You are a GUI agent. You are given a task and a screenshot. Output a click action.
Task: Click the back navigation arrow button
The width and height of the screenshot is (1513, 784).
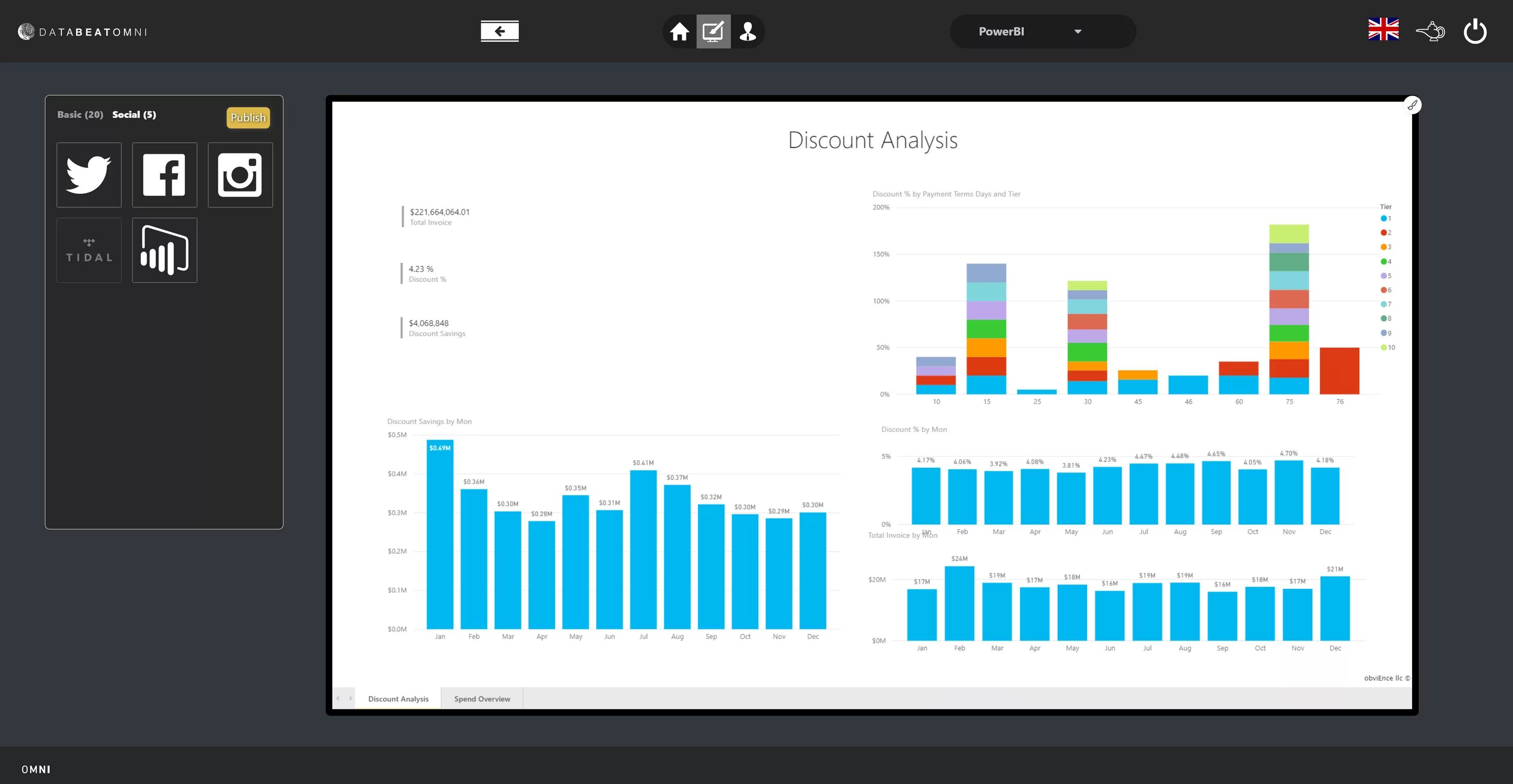(500, 31)
